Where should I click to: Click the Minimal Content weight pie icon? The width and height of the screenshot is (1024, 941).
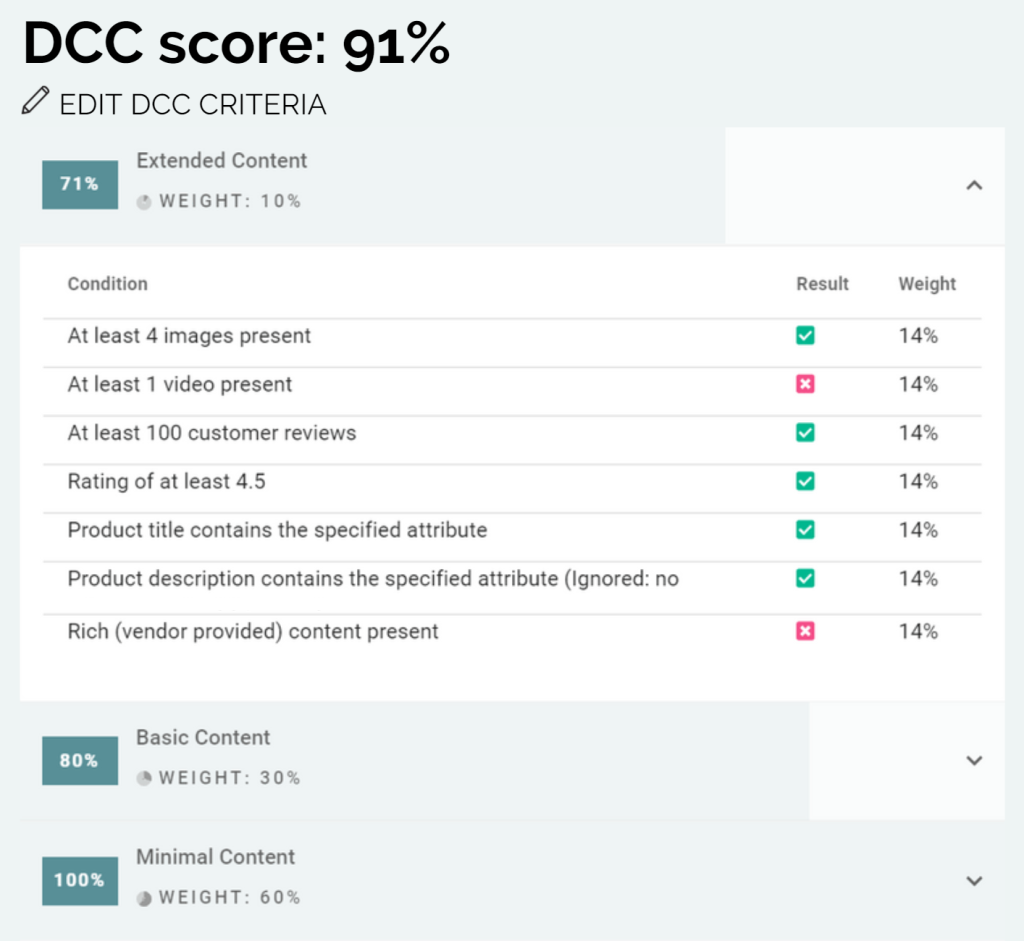pos(144,898)
